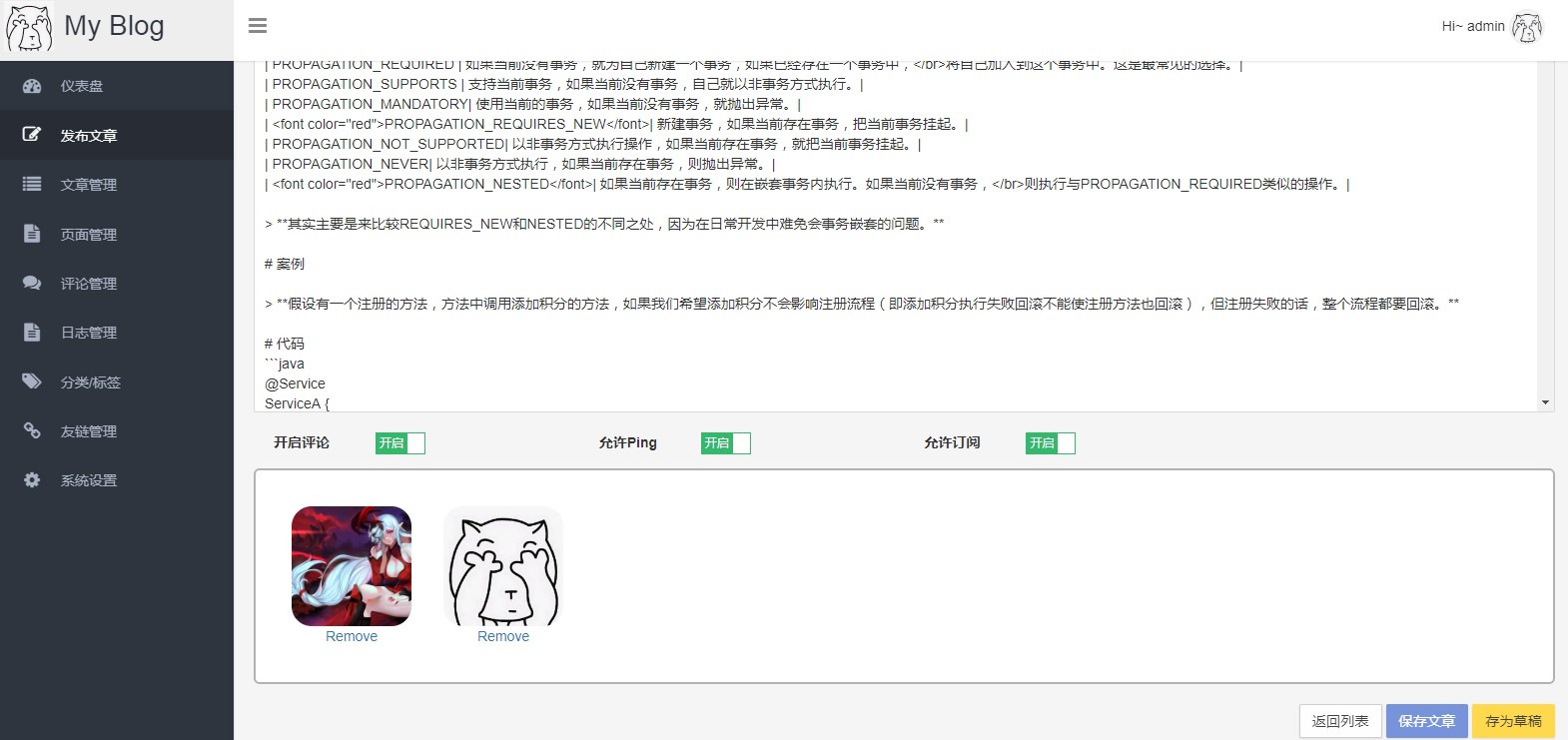Open 页面管理 in the sidebar
The image size is (1568, 740).
point(117,234)
